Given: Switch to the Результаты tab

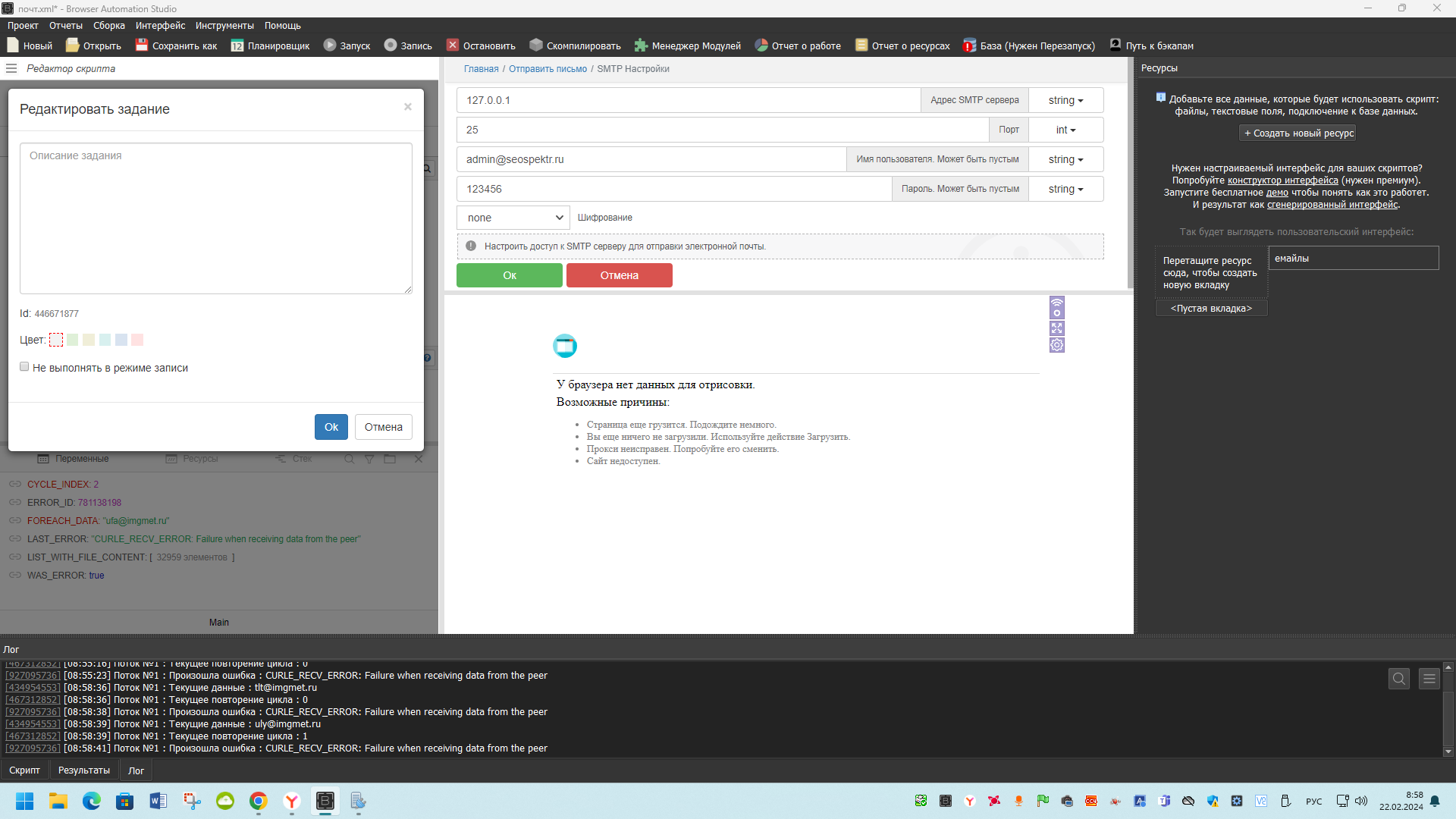Looking at the screenshot, I should [83, 770].
